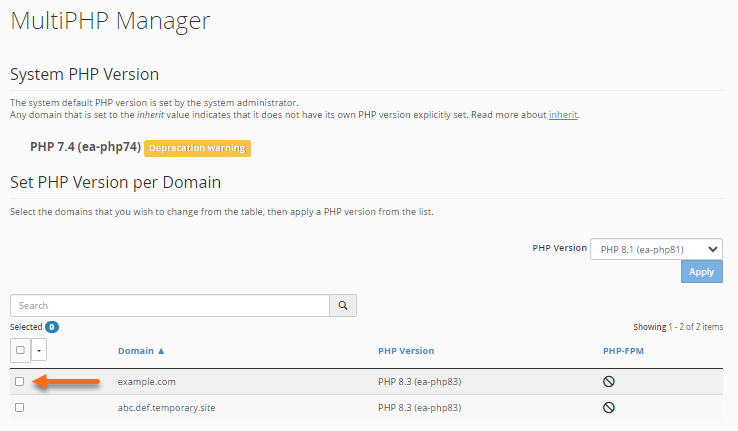Image resolution: width=738 pixels, height=431 pixels.
Task: Click the Domain ascending sort arrow
Action: 161,351
